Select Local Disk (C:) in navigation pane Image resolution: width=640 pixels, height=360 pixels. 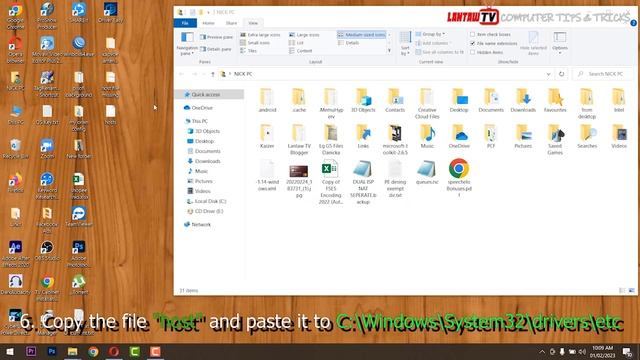(x=207, y=201)
